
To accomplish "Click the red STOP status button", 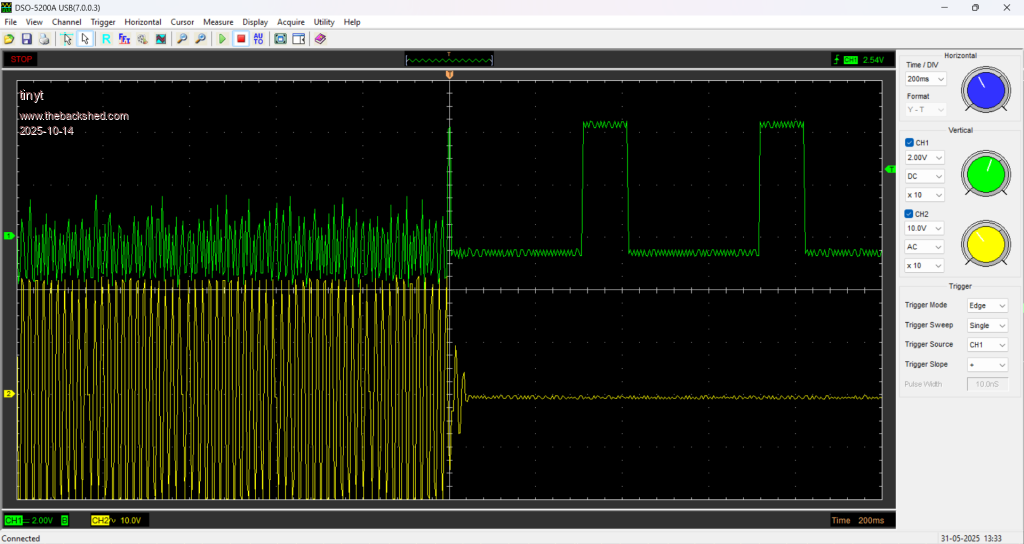I will [x=20, y=59].
